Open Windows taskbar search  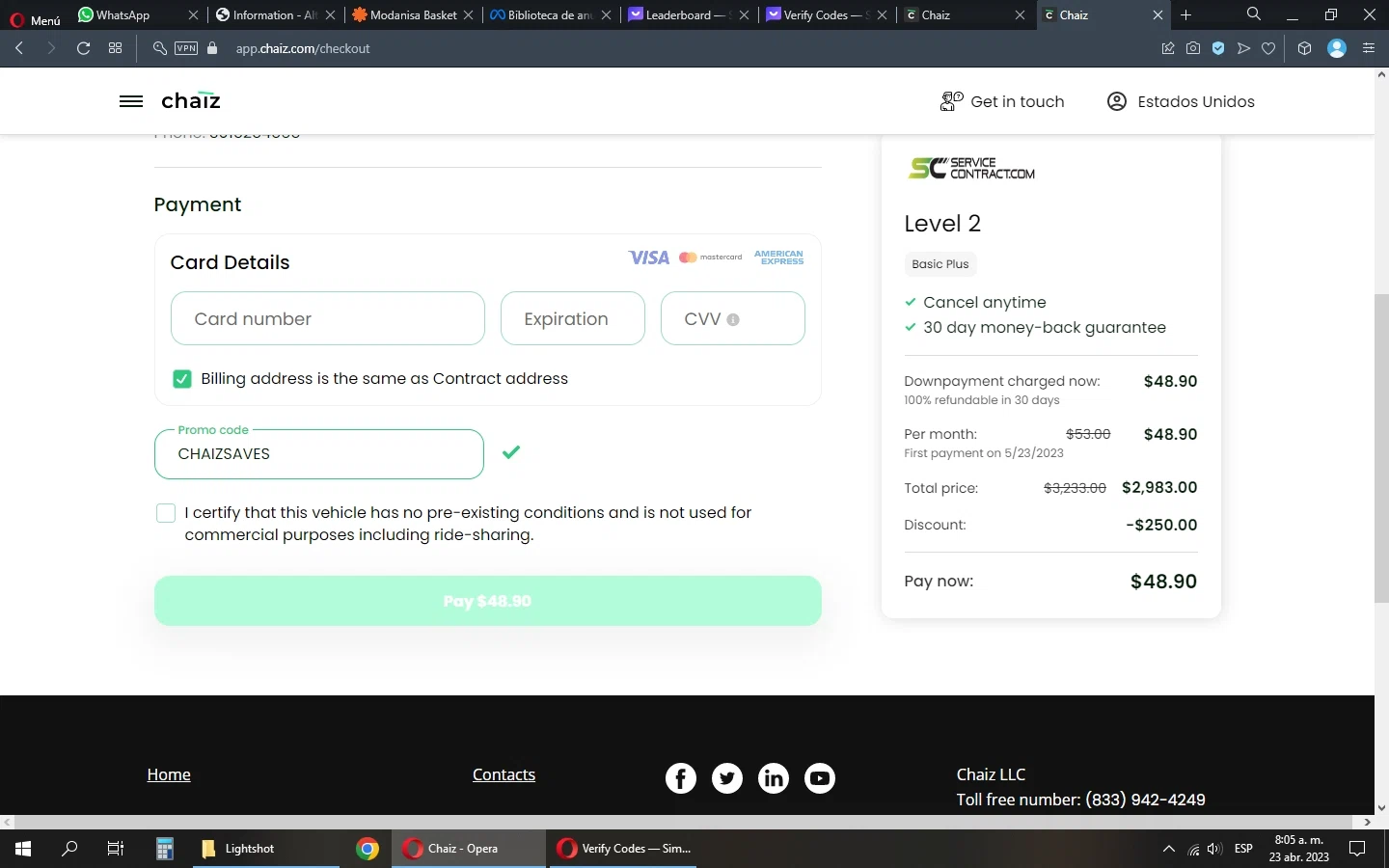69,849
